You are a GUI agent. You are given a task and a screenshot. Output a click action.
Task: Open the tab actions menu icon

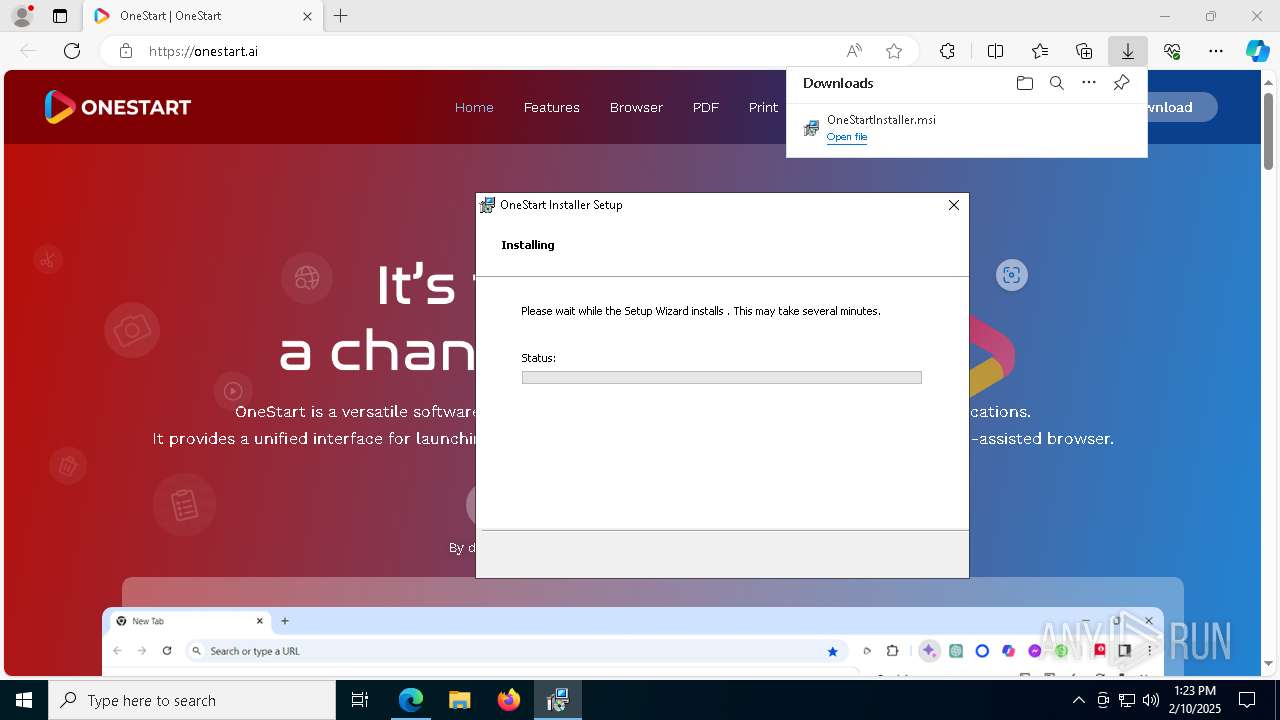pos(60,16)
